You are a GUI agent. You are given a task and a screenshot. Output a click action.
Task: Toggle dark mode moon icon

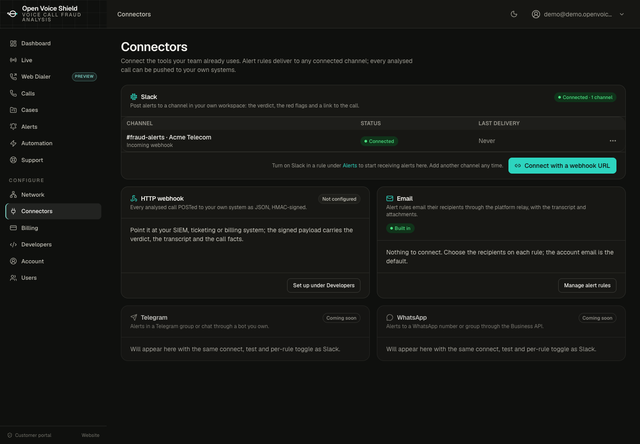(514, 14)
